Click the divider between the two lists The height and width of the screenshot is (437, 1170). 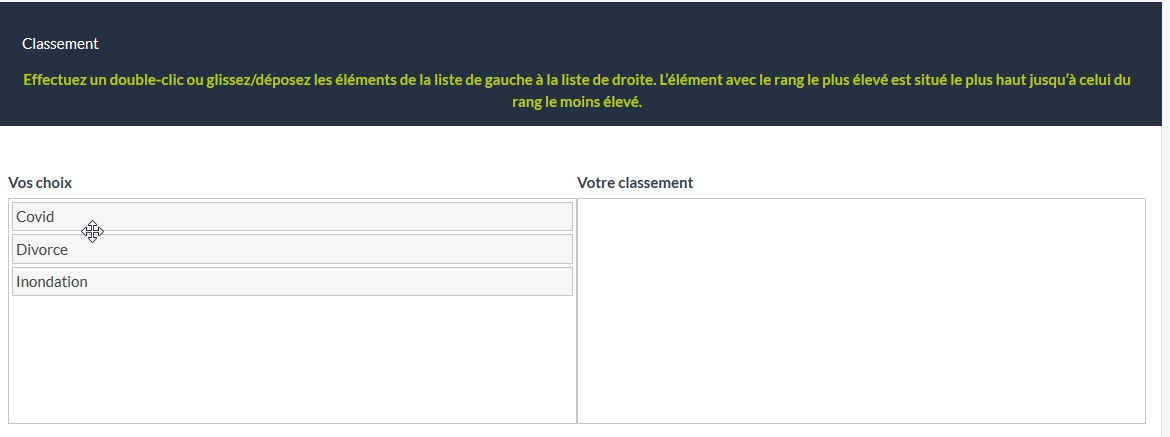pos(577,310)
